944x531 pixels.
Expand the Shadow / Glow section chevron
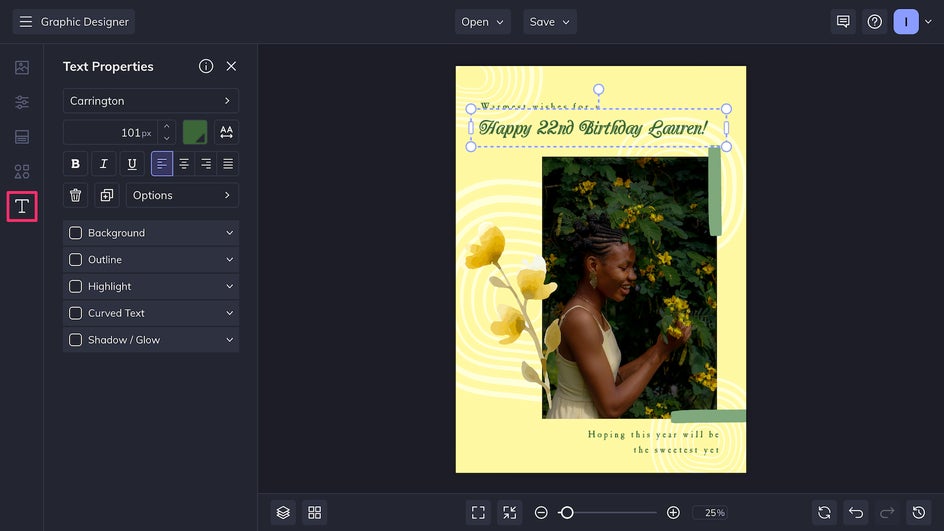[229, 340]
